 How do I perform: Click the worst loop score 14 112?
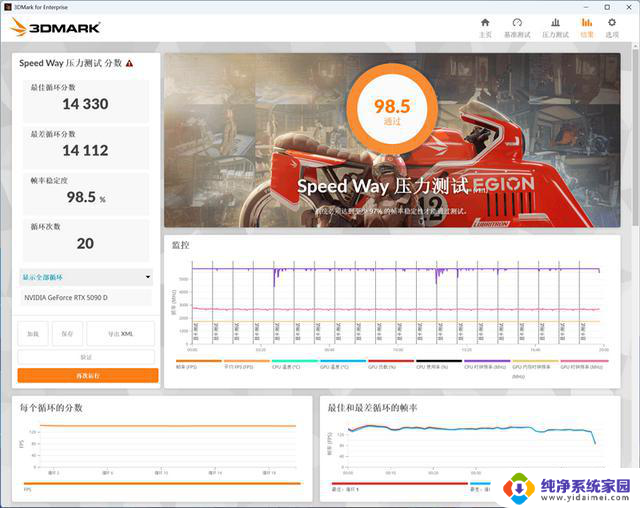tap(85, 151)
